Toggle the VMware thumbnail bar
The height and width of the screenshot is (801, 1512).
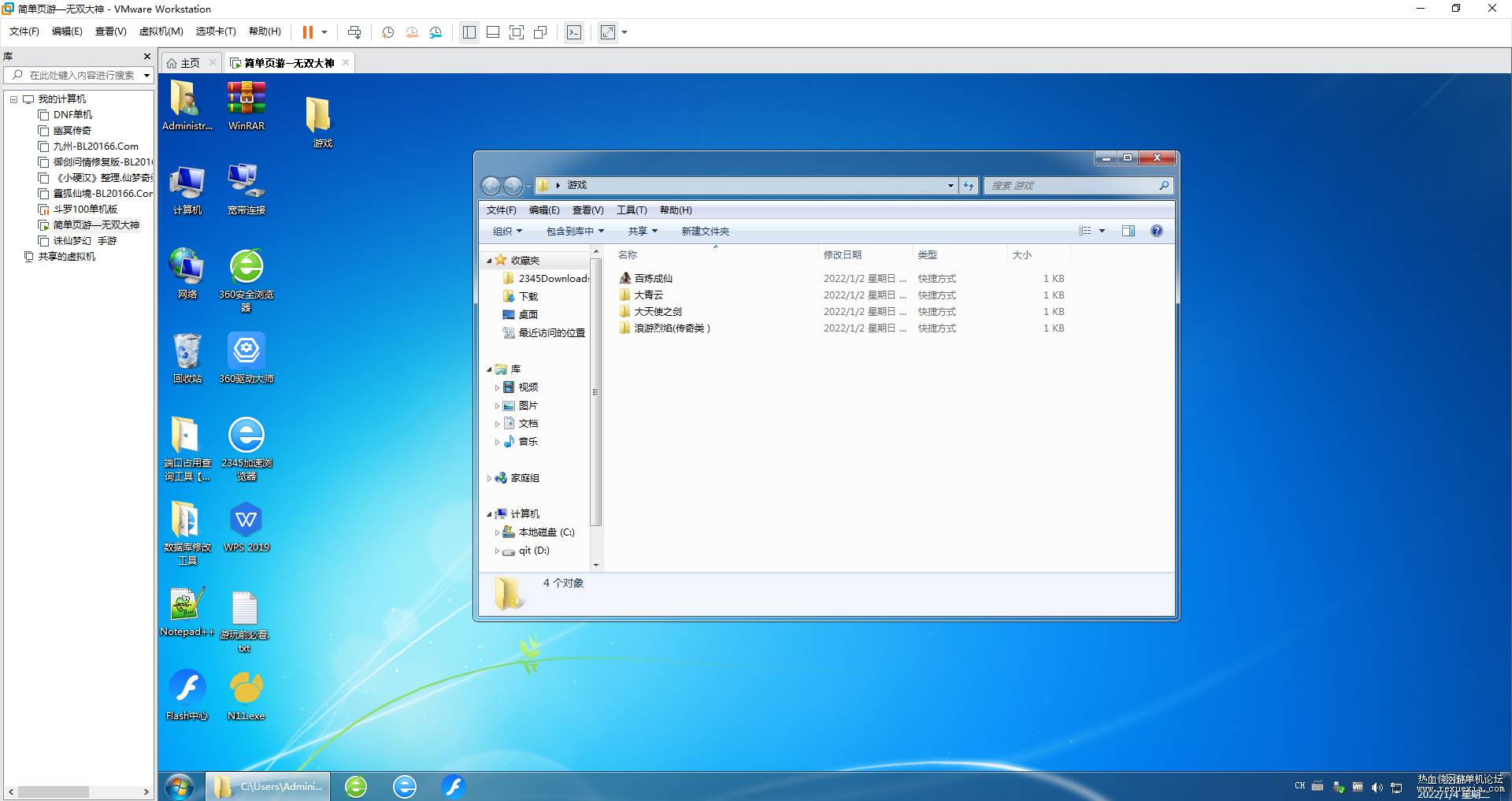(x=493, y=32)
